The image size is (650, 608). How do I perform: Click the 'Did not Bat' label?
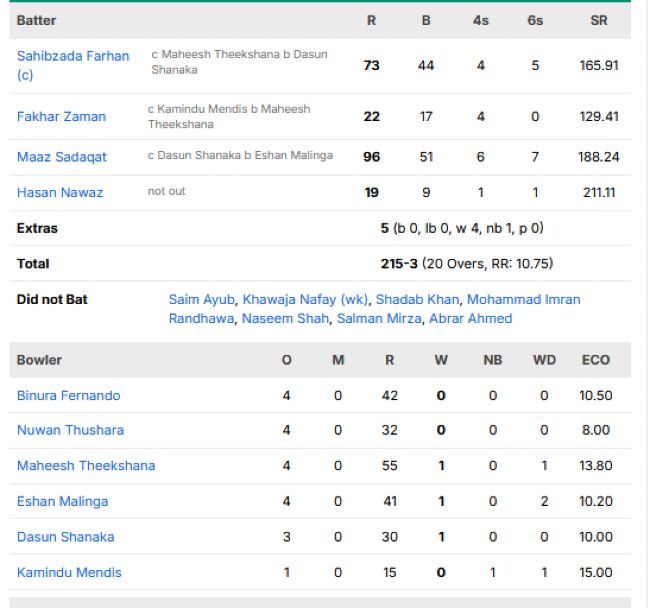tap(52, 299)
